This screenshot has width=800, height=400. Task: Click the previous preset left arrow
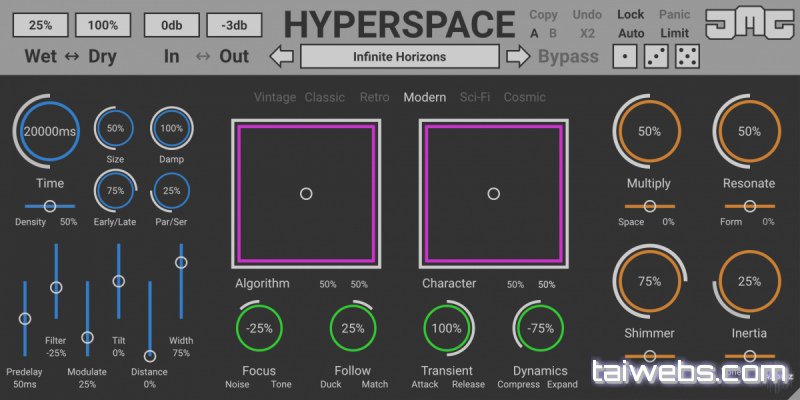pos(283,57)
